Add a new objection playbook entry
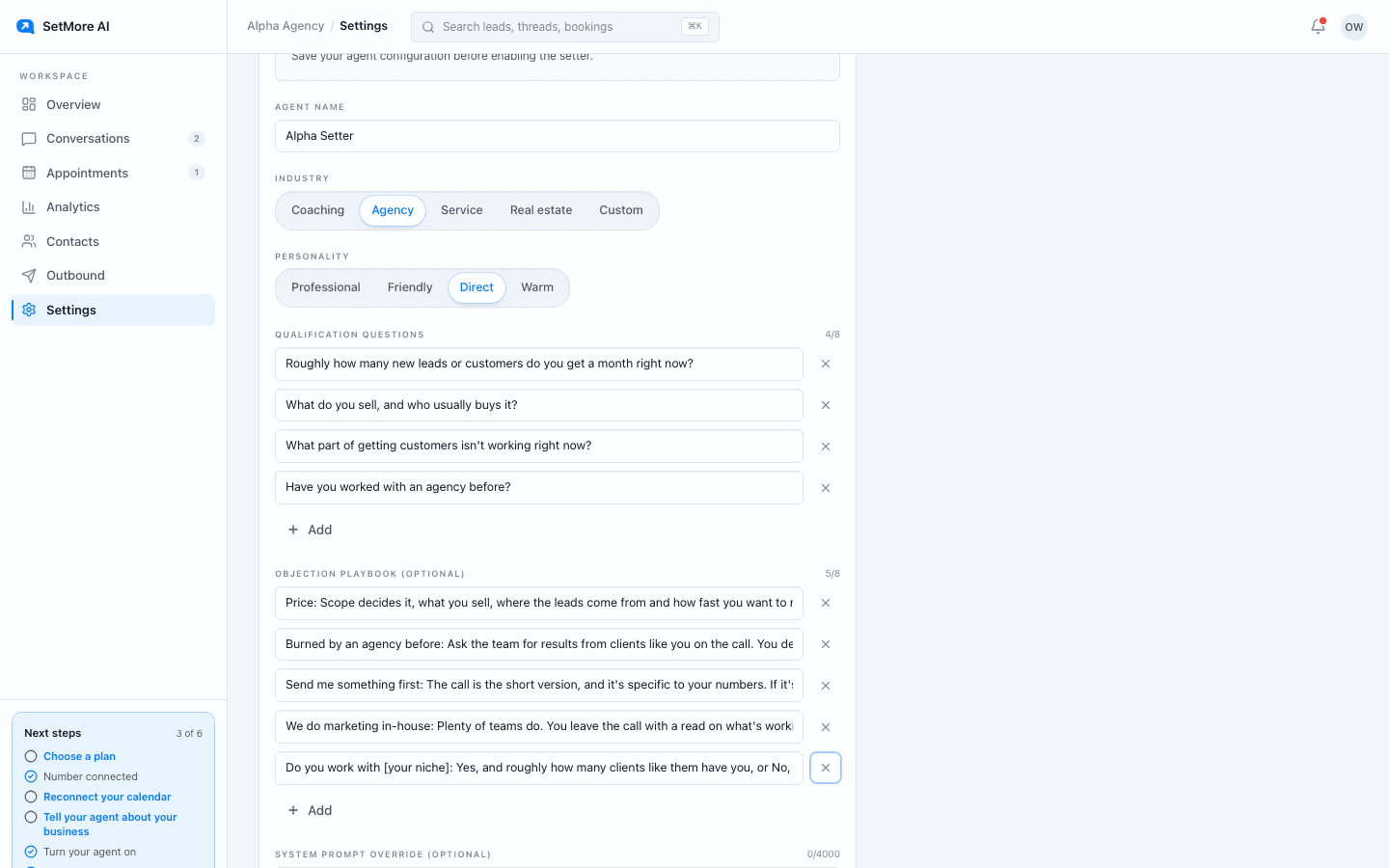Image resolution: width=1389 pixels, height=868 pixels. click(x=310, y=810)
